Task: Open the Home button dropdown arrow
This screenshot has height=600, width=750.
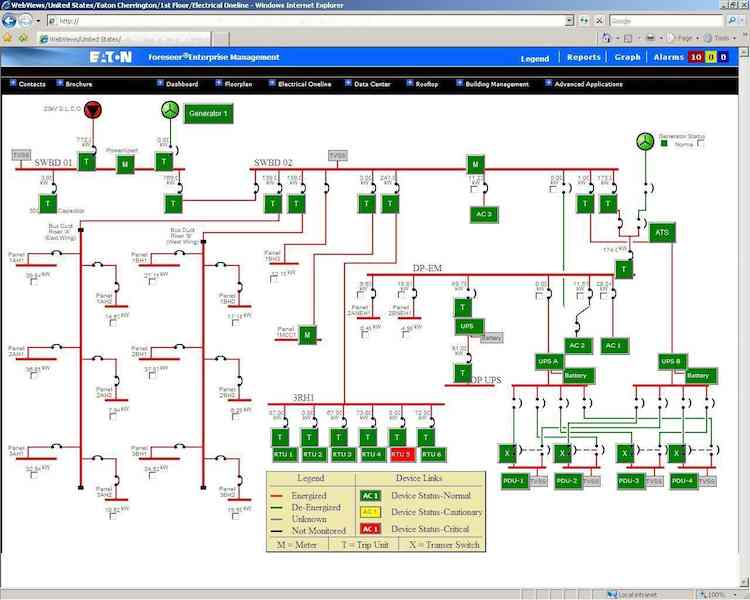Action: click(x=618, y=38)
